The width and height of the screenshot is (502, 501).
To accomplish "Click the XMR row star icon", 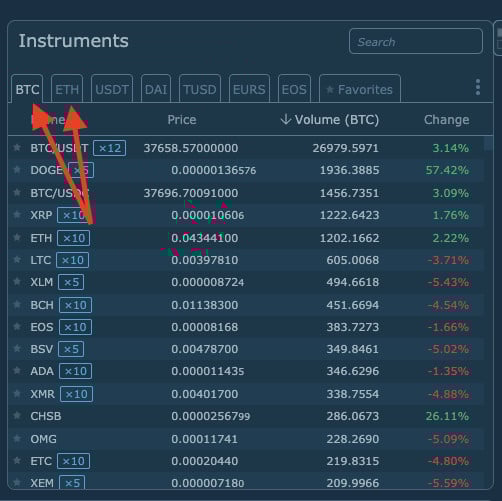I will pos(17,394).
